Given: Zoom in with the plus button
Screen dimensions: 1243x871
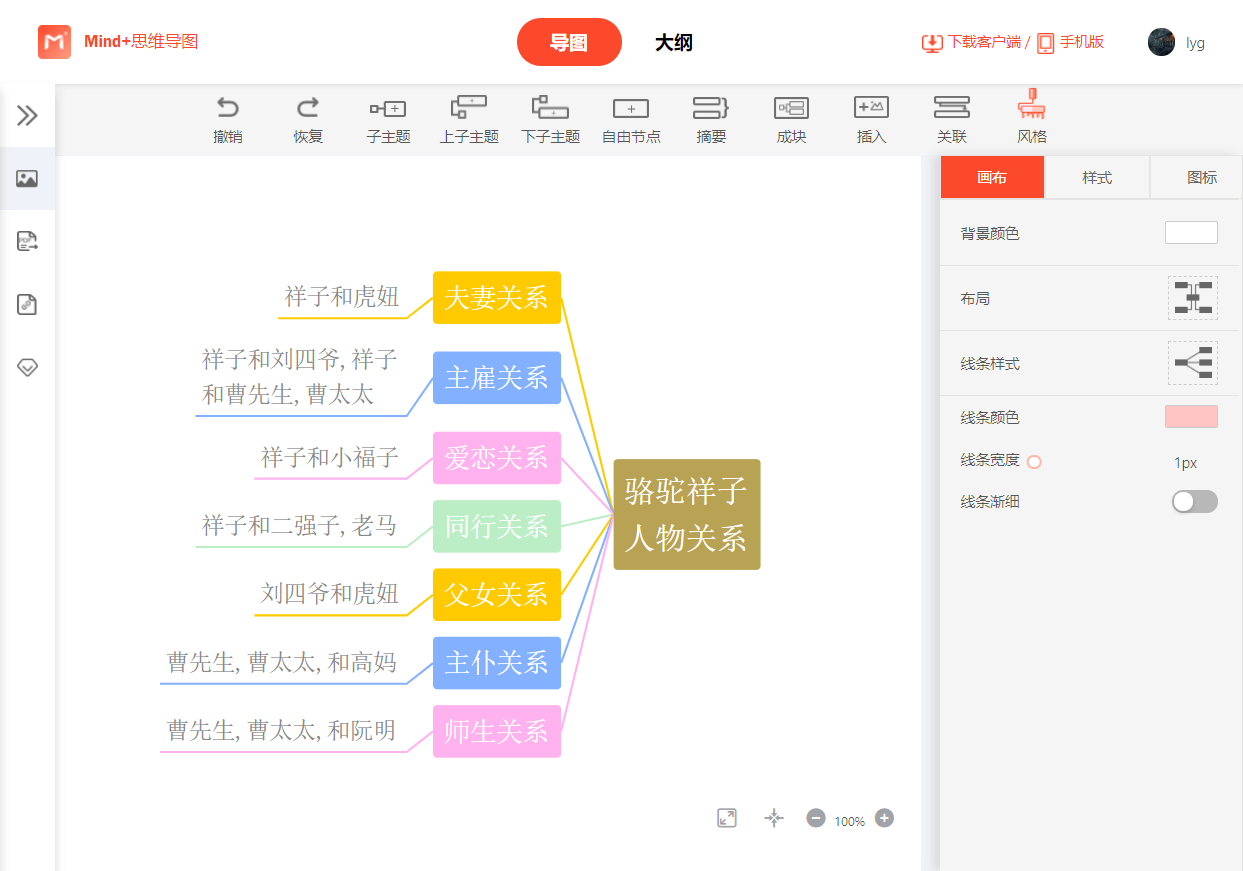Looking at the screenshot, I should (x=884, y=818).
